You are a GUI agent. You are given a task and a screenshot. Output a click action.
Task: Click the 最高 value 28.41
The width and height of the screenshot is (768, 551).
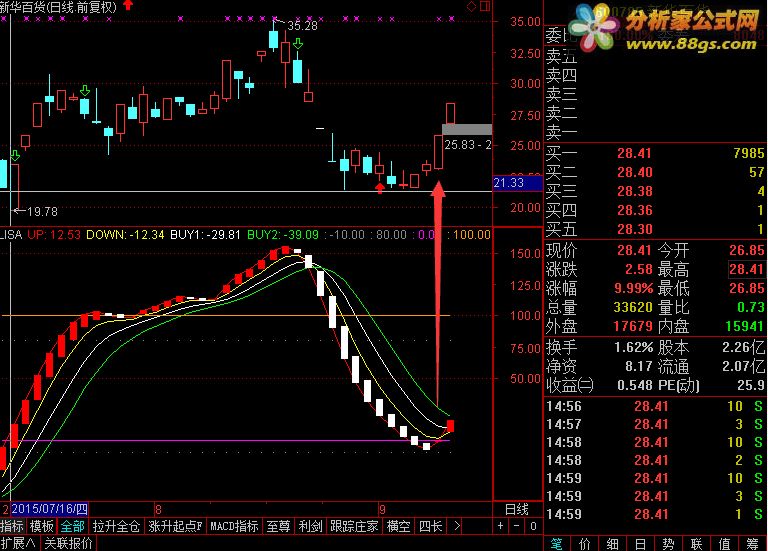click(746, 269)
